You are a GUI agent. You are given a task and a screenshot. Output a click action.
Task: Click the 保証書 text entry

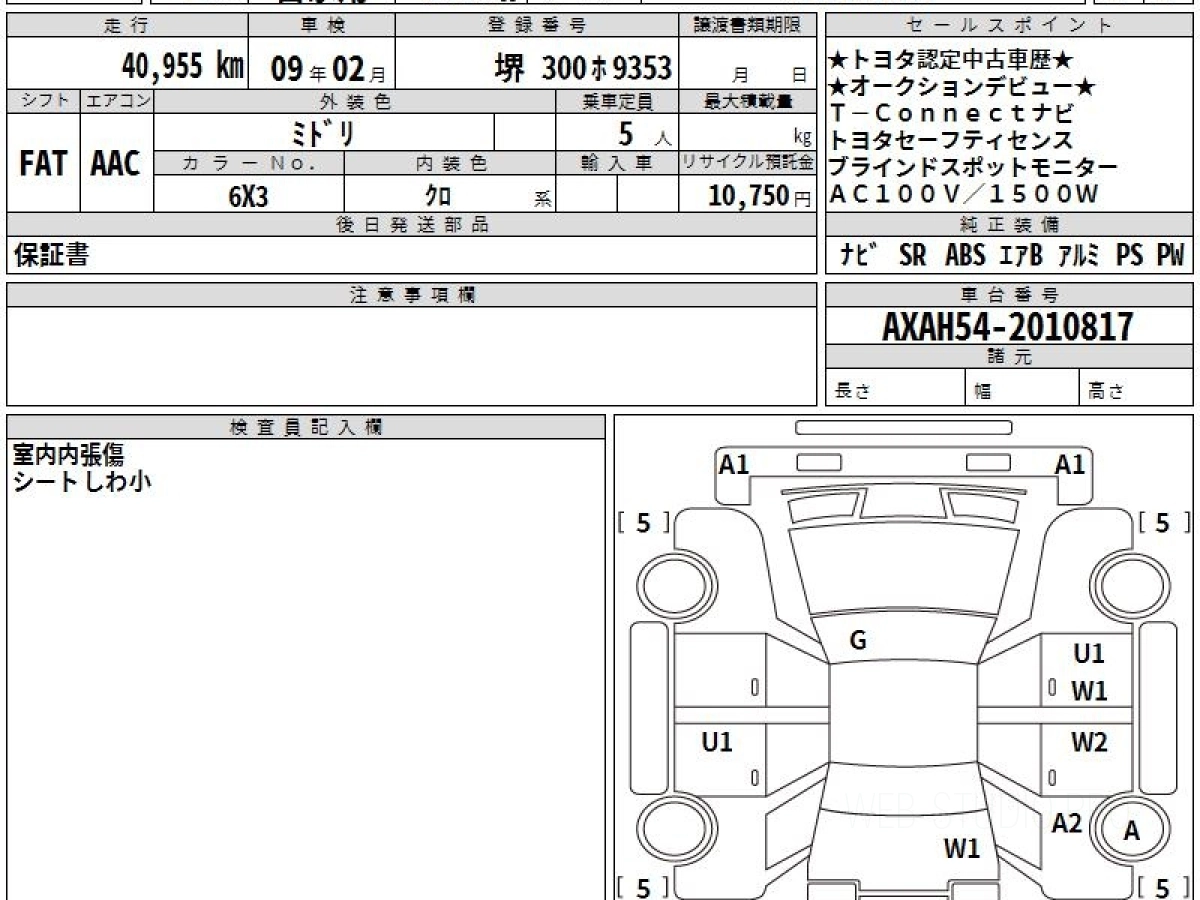[50, 256]
